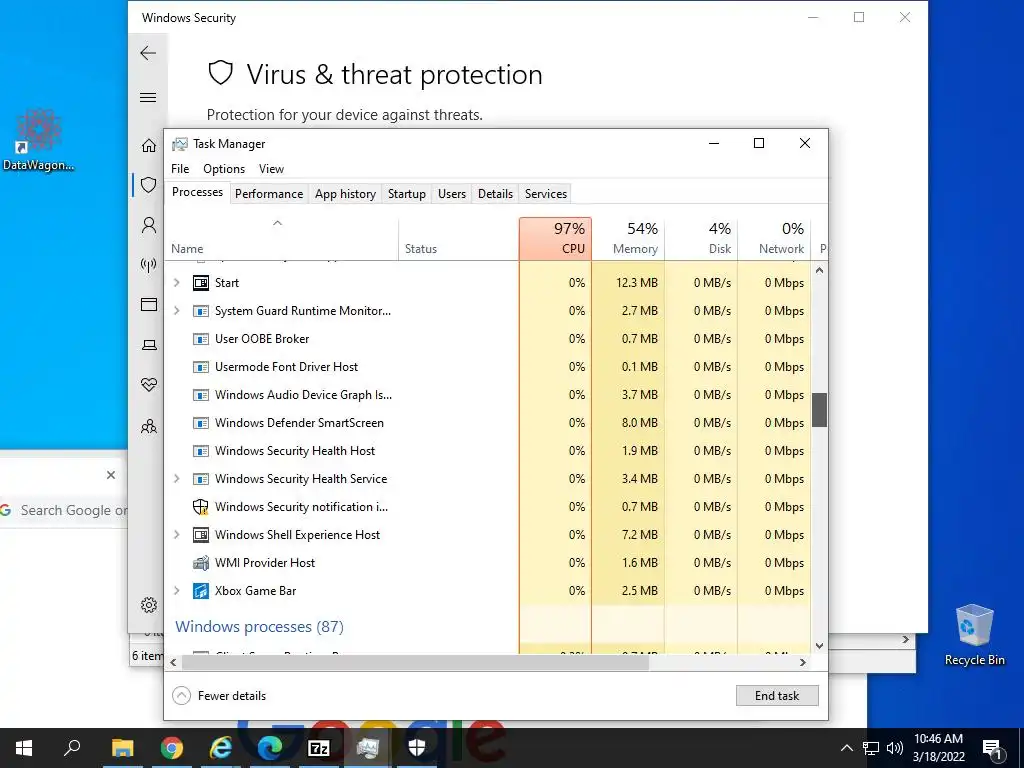Switch to the Services tab
This screenshot has height=768, width=1024.
[x=546, y=194]
